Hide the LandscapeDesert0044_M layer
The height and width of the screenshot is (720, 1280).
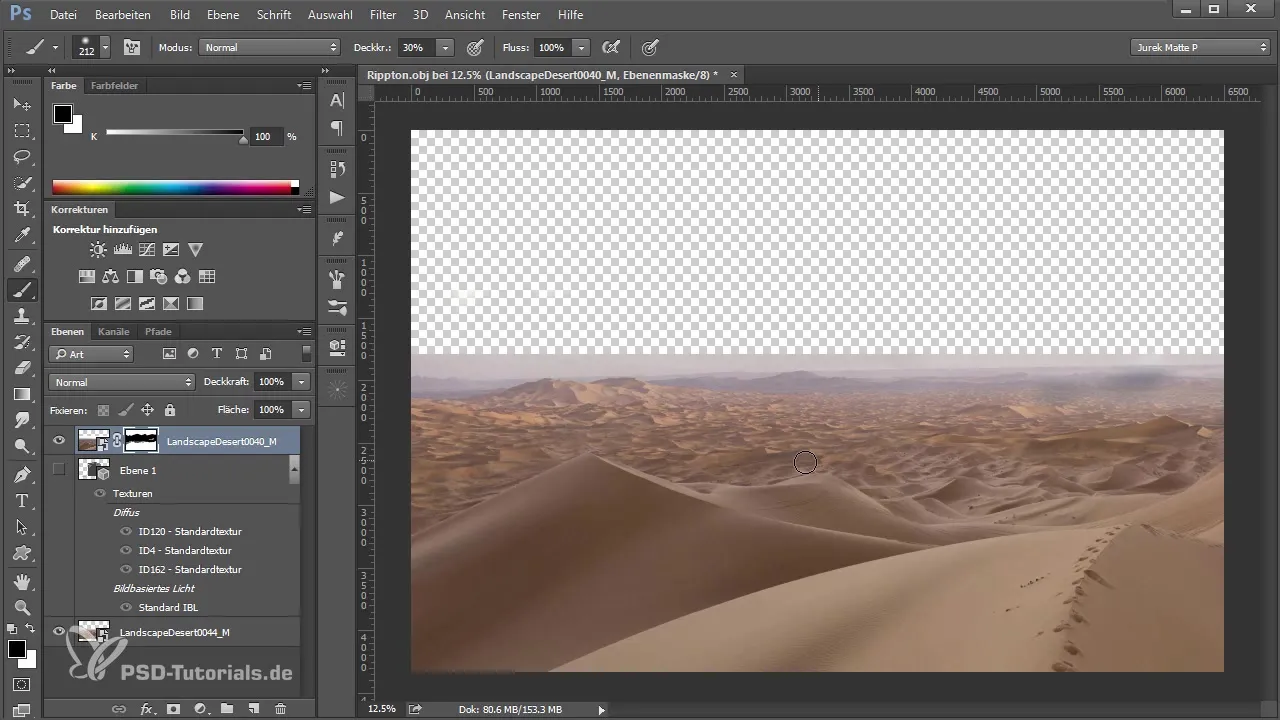click(59, 631)
